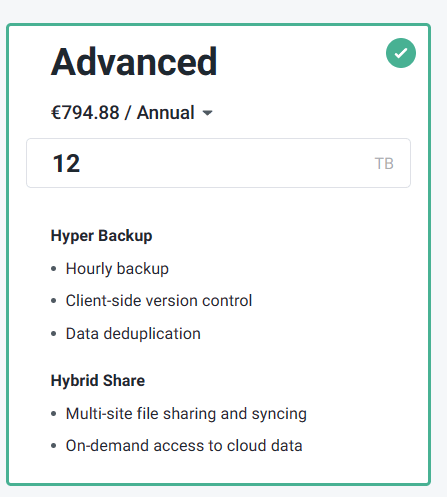
Task: Click the TB unit label
Action: coord(384,164)
